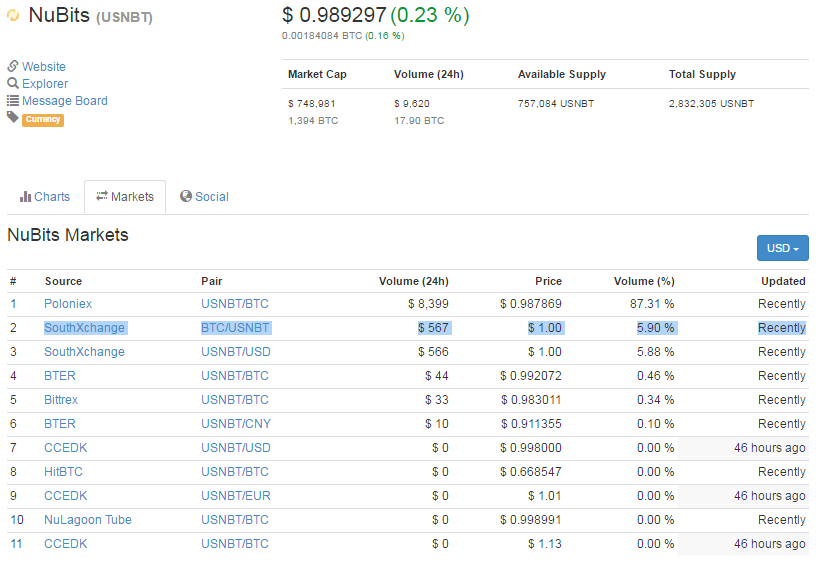Image resolution: width=819 pixels, height=561 pixels.
Task: Click the $ 1.13 price cell
Action: pyautogui.click(x=545, y=544)
